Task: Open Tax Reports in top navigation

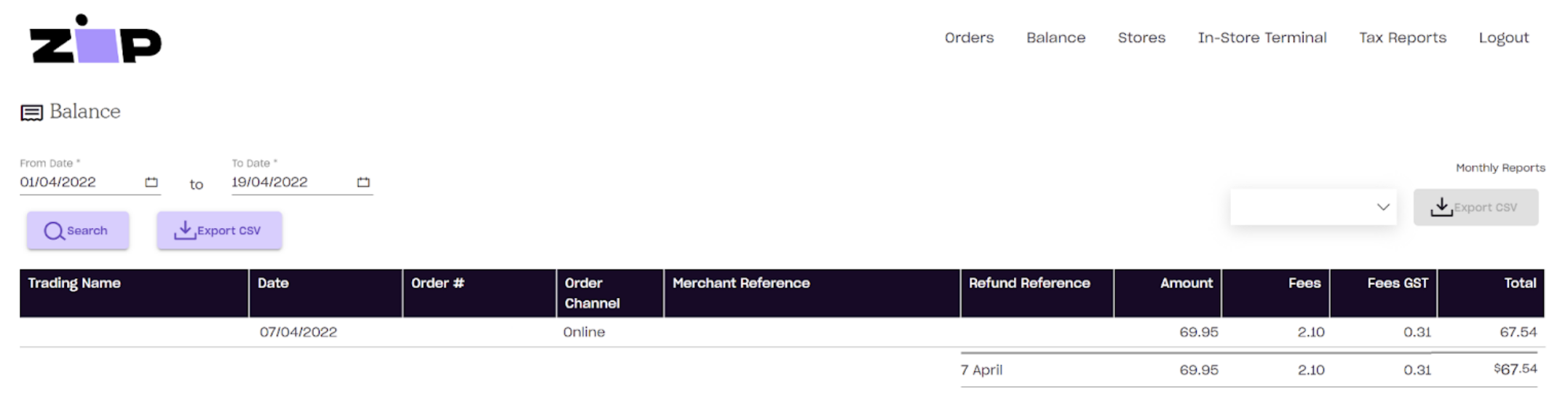Action: click(x=1403, y=38)
